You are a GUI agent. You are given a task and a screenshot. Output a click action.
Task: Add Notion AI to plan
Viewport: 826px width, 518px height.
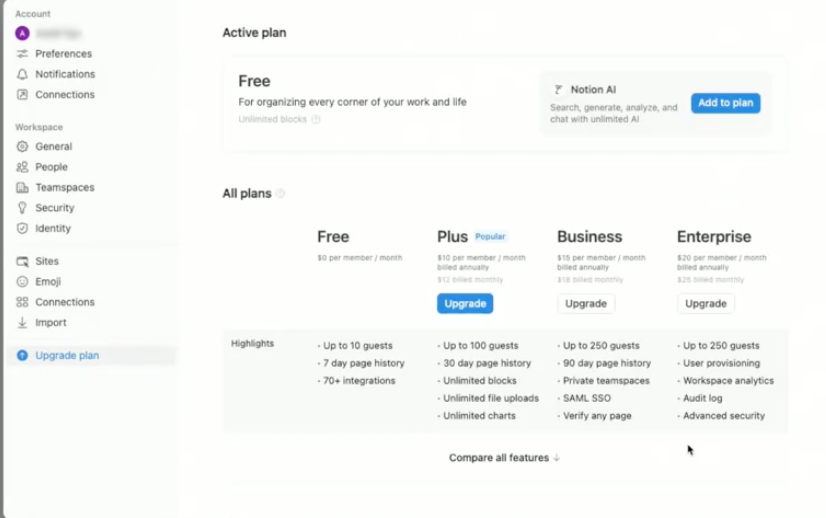[725, 103]
